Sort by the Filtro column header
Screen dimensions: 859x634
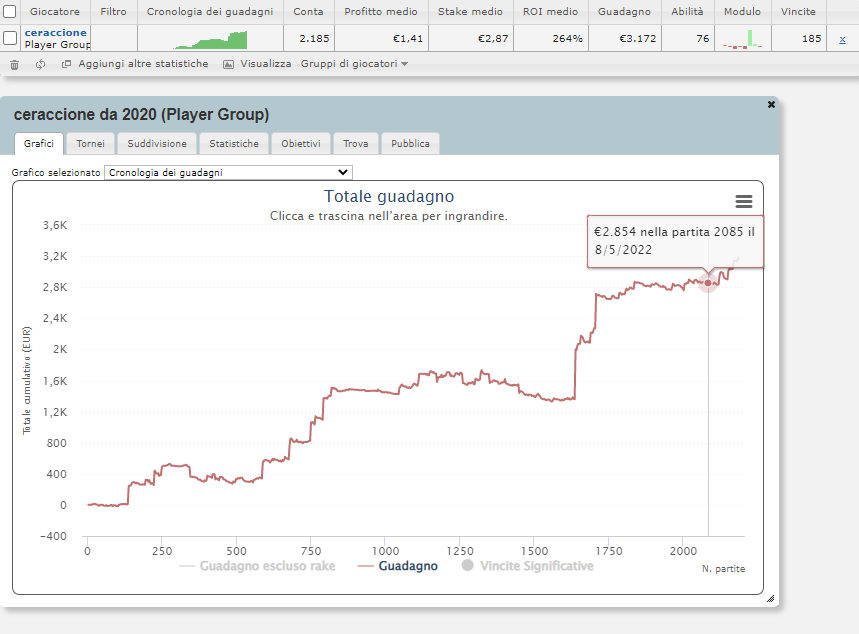pos(113,12)
